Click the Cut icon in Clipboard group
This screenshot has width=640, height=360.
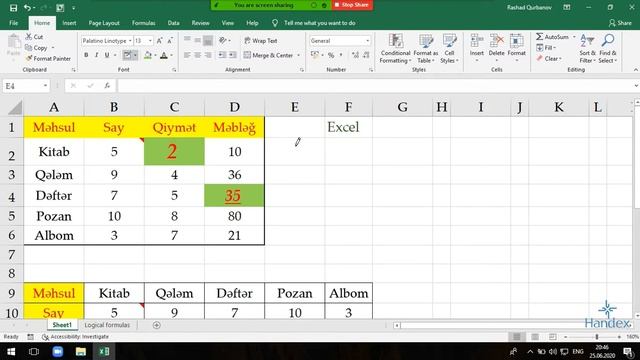click(x=29, y=37)
